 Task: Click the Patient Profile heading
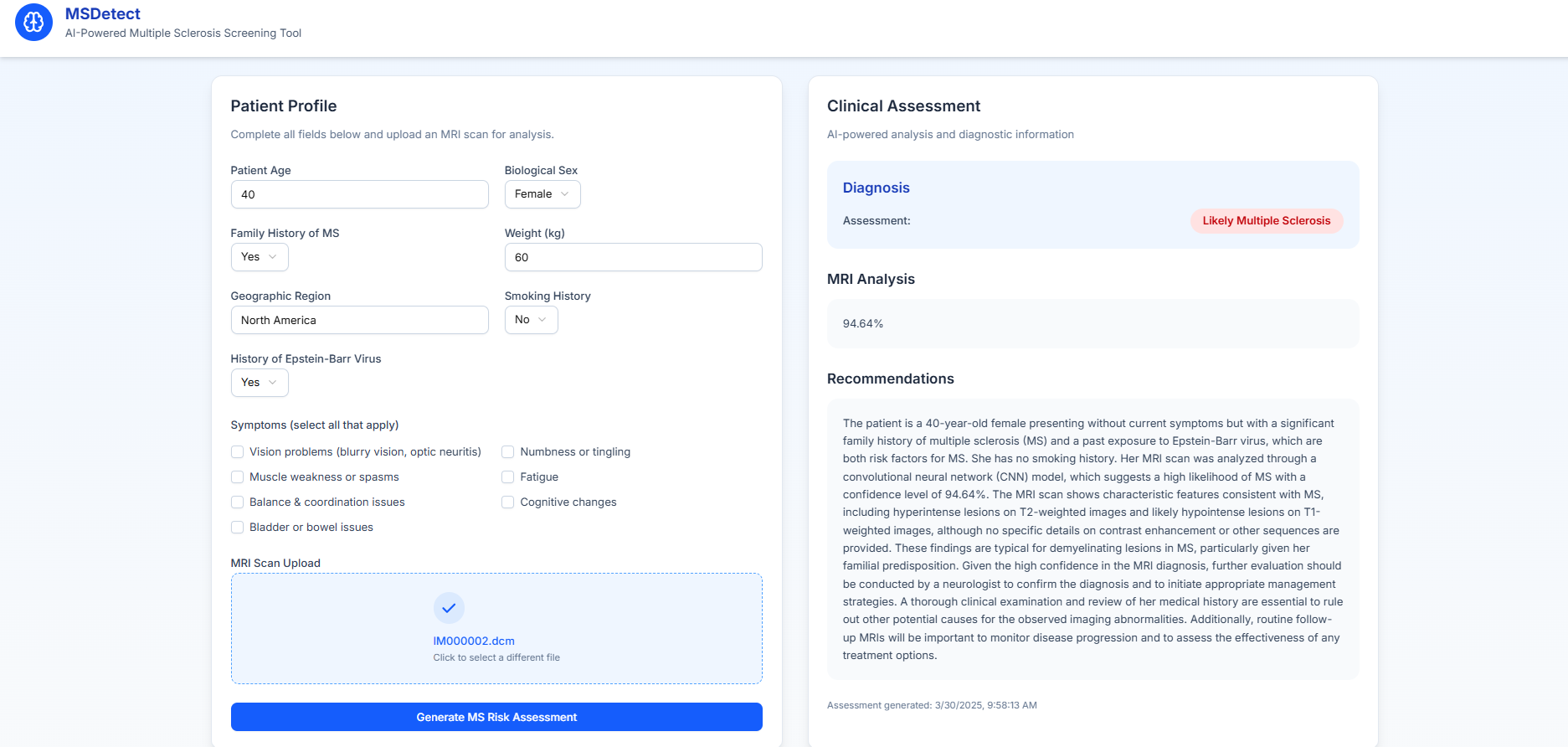[x=284, y=106]
